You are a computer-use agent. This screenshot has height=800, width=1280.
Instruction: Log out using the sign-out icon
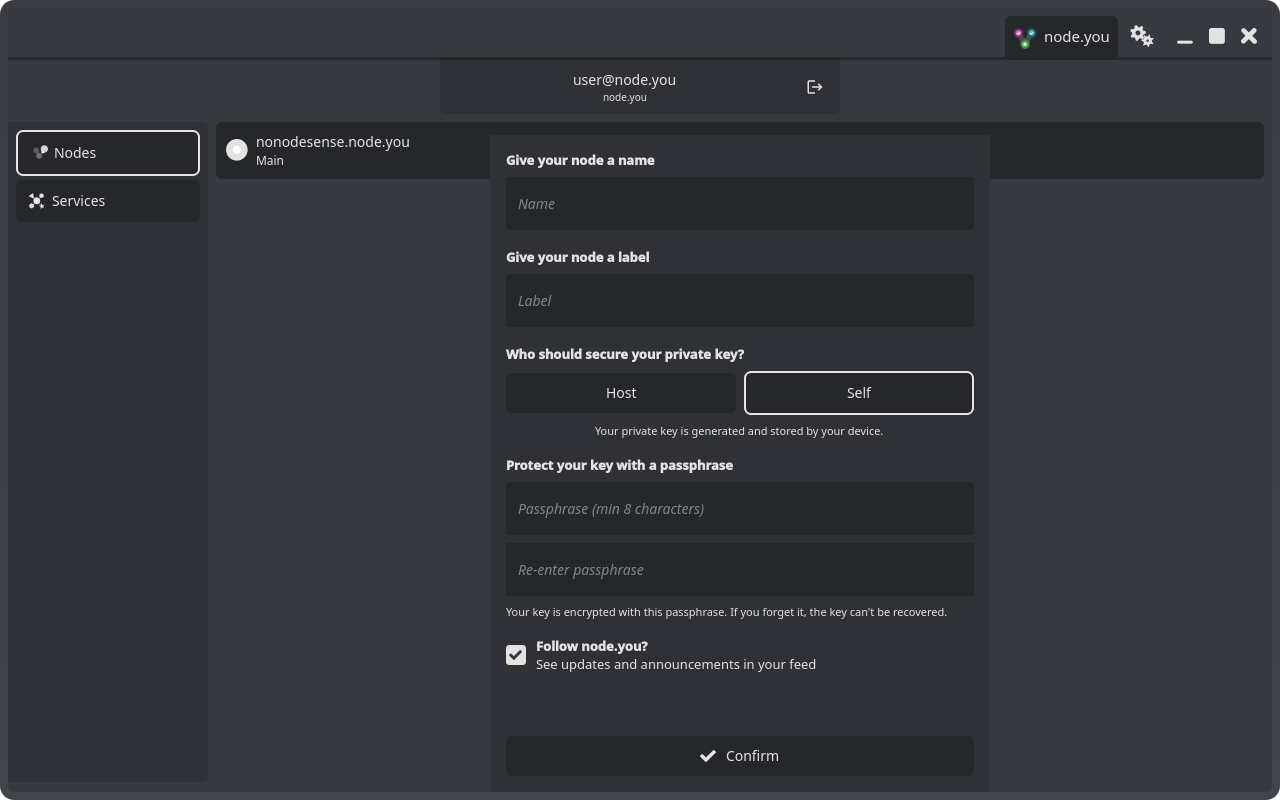(815, 87)
